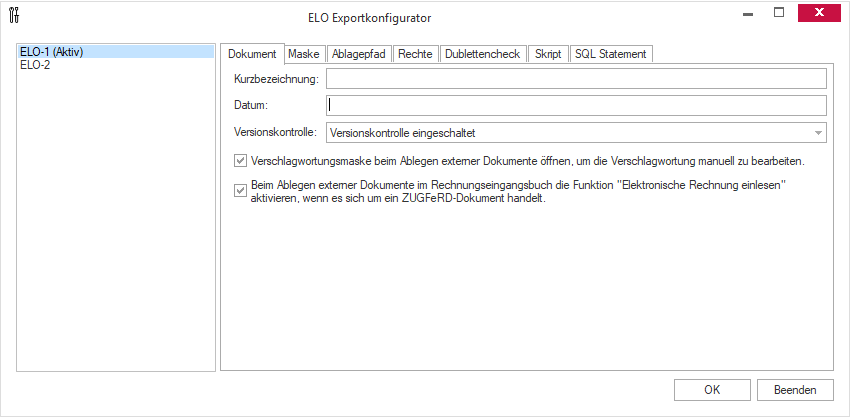Close the ELO Exportkonfigurator window
This screenshot has width=850, height=417.
[x=819, y=13]
